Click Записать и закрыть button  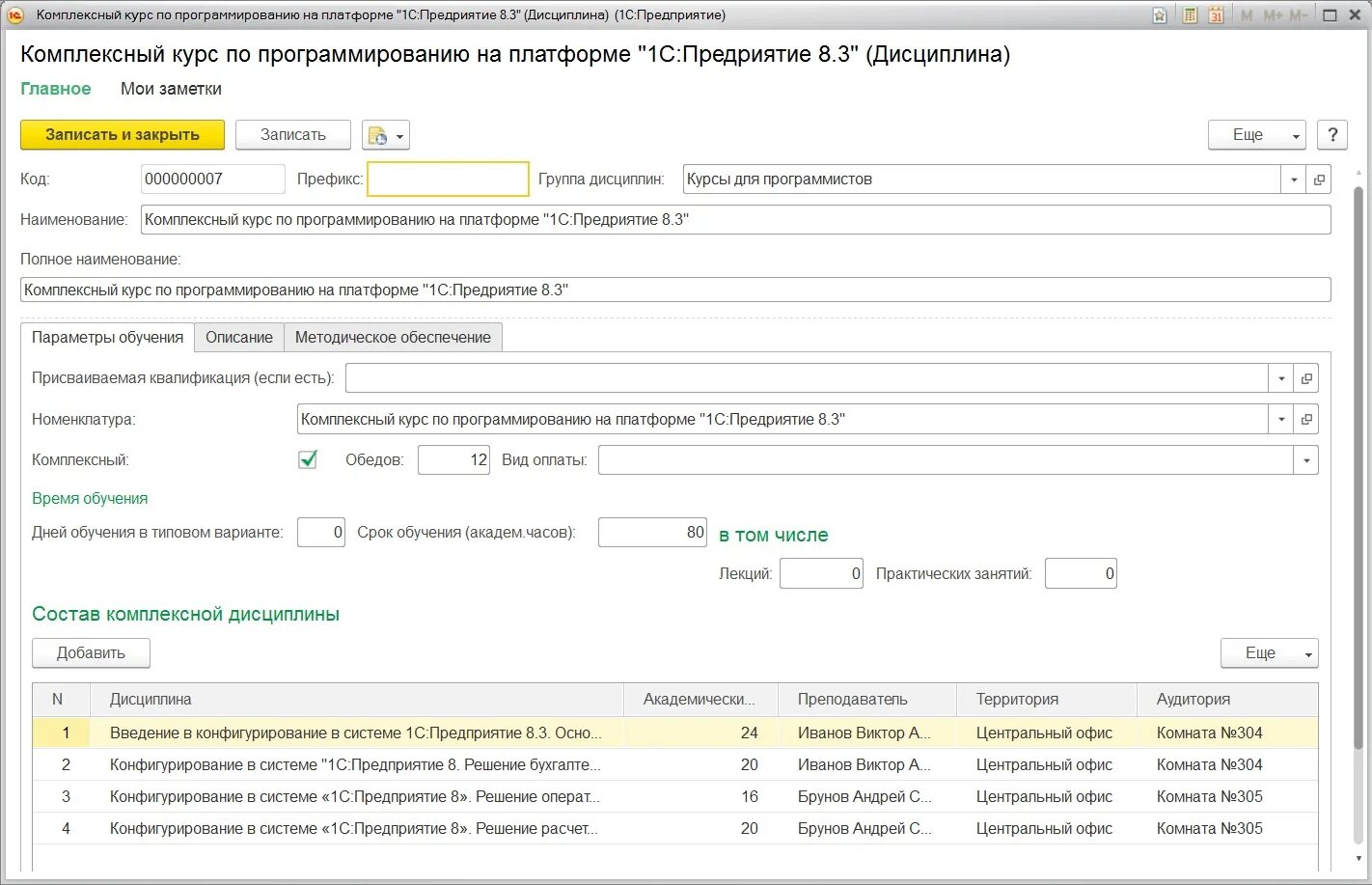[x=123, y=135]
